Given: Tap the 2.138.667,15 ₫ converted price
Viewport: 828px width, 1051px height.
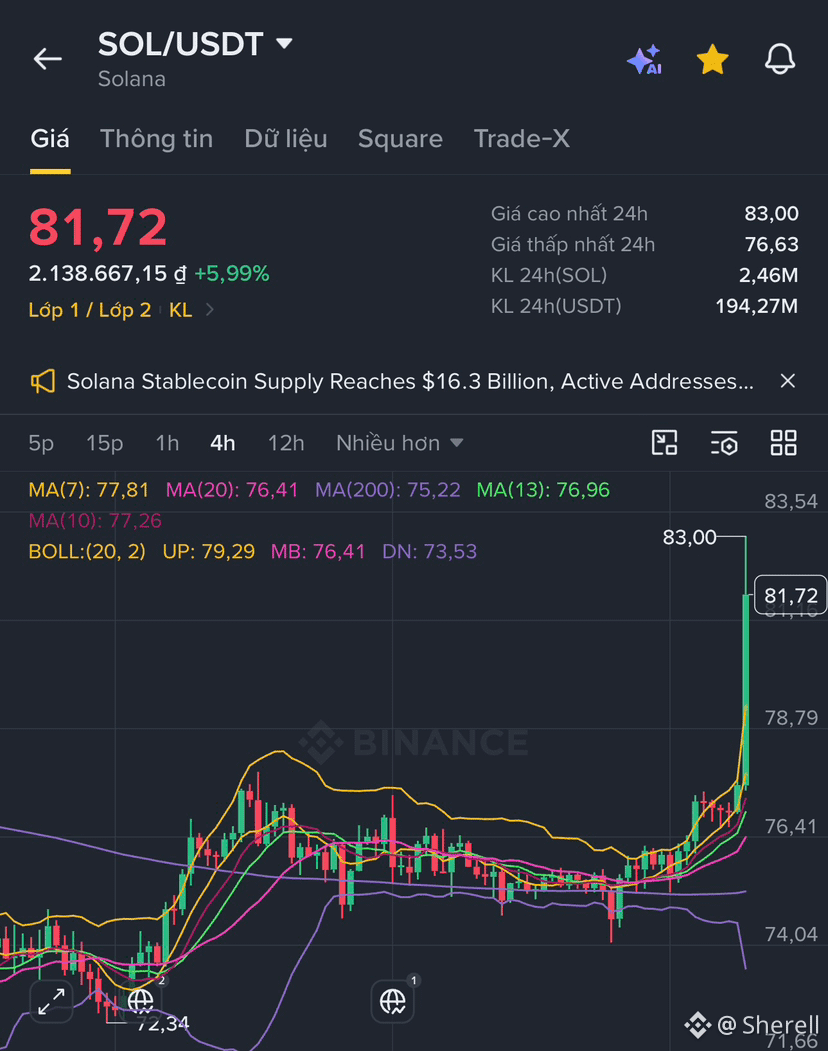Looking at the screenshot, I should 107,273.
